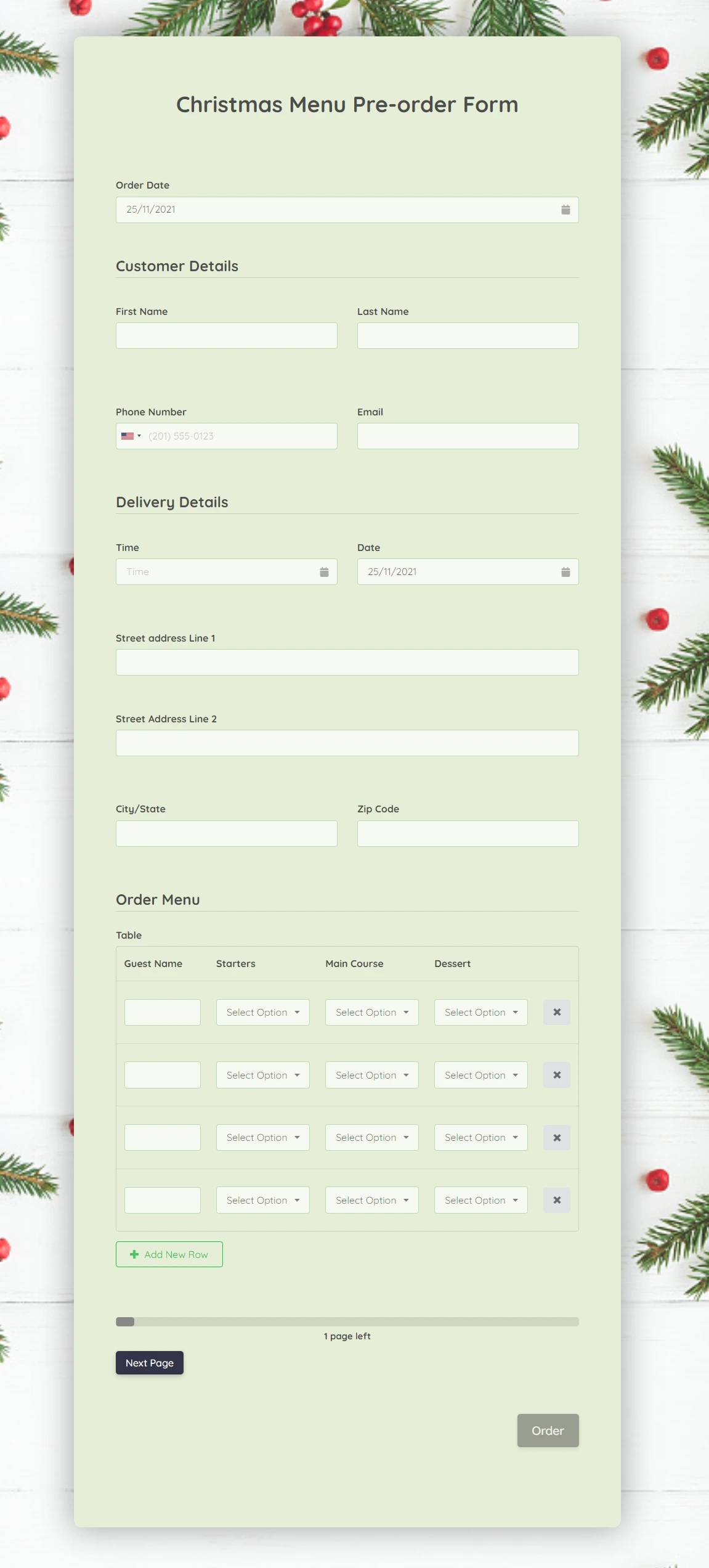709x1568 pixels.
Task: Focus the delivery Date field
Action: 468,572
